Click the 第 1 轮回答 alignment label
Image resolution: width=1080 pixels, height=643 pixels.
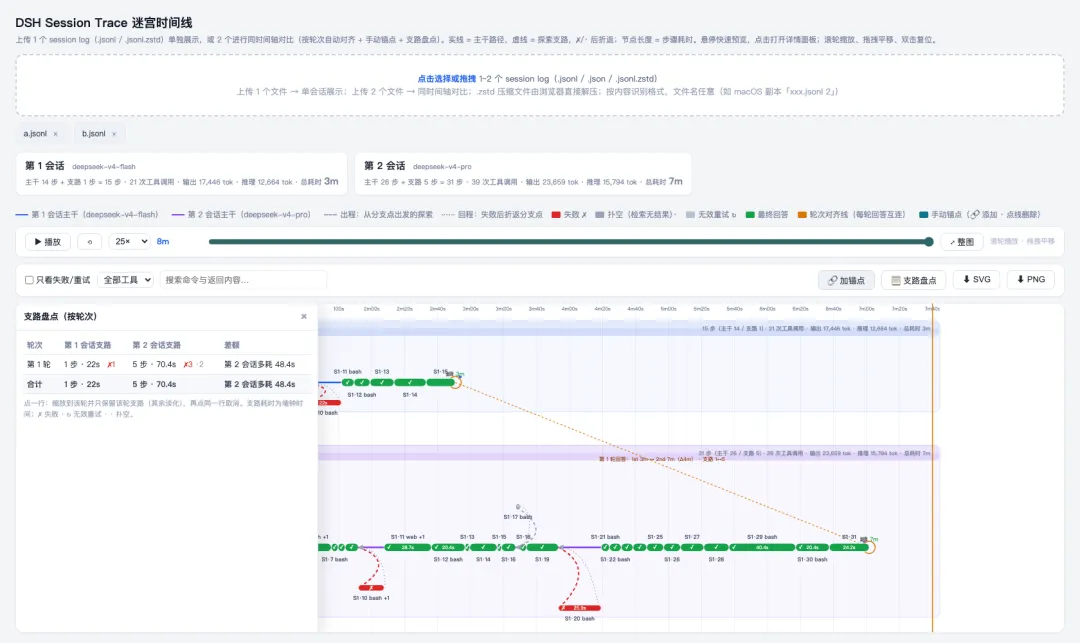point(661,459)
